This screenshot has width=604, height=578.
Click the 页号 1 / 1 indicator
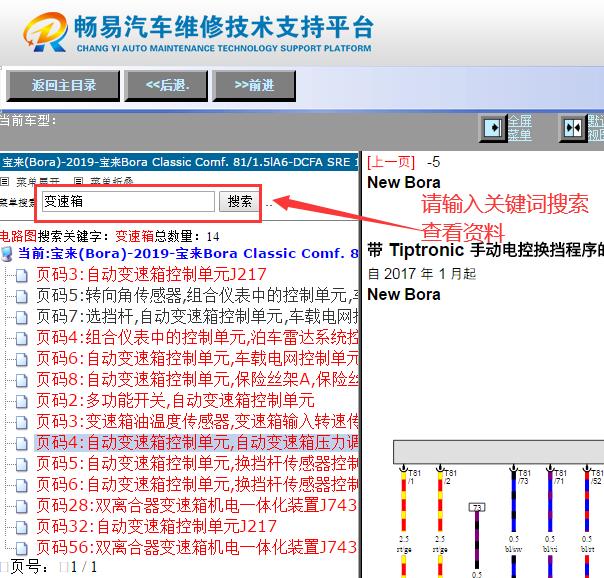[54, 567]
